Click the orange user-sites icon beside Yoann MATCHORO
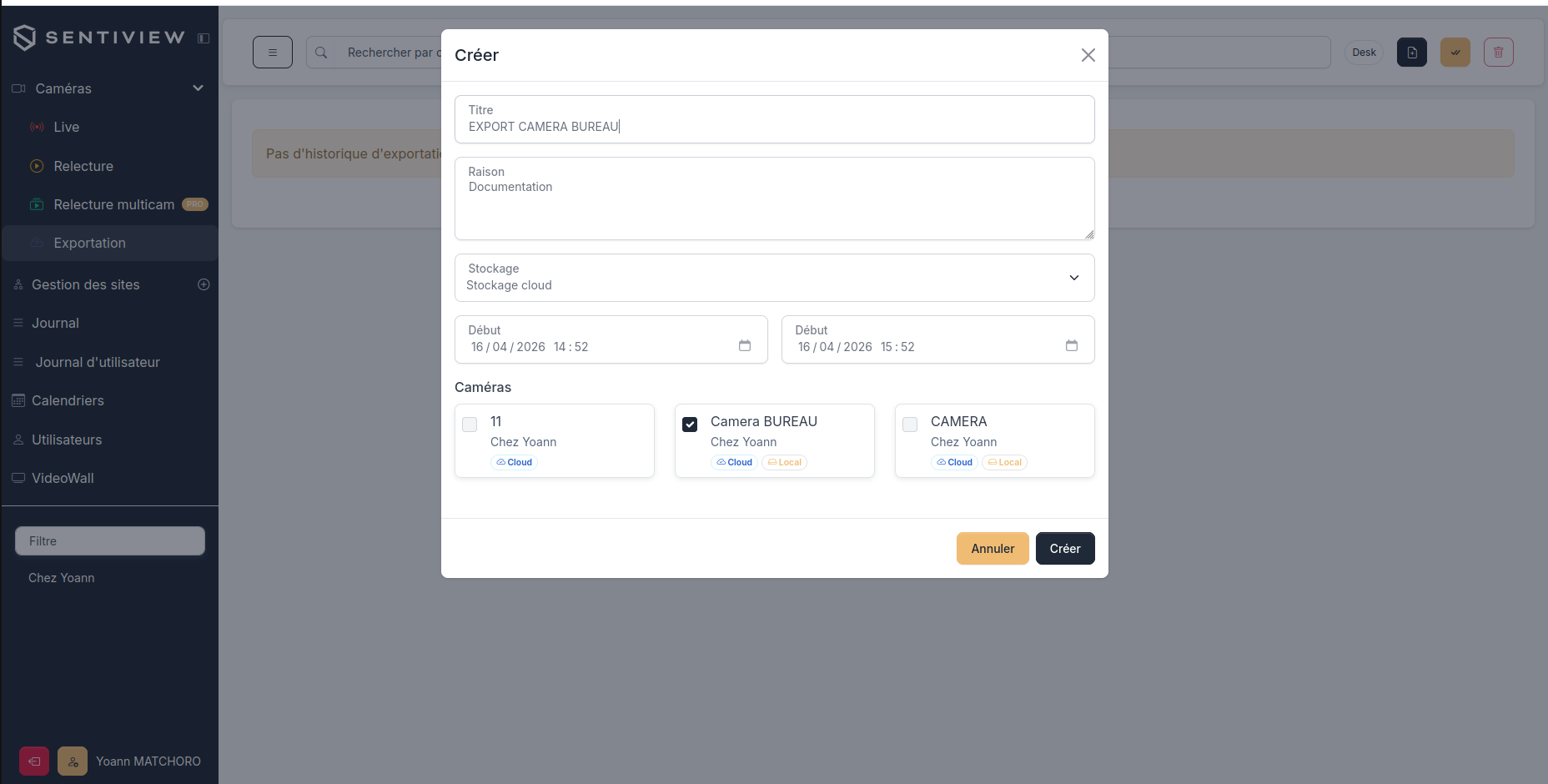 [x=73, y=761]
